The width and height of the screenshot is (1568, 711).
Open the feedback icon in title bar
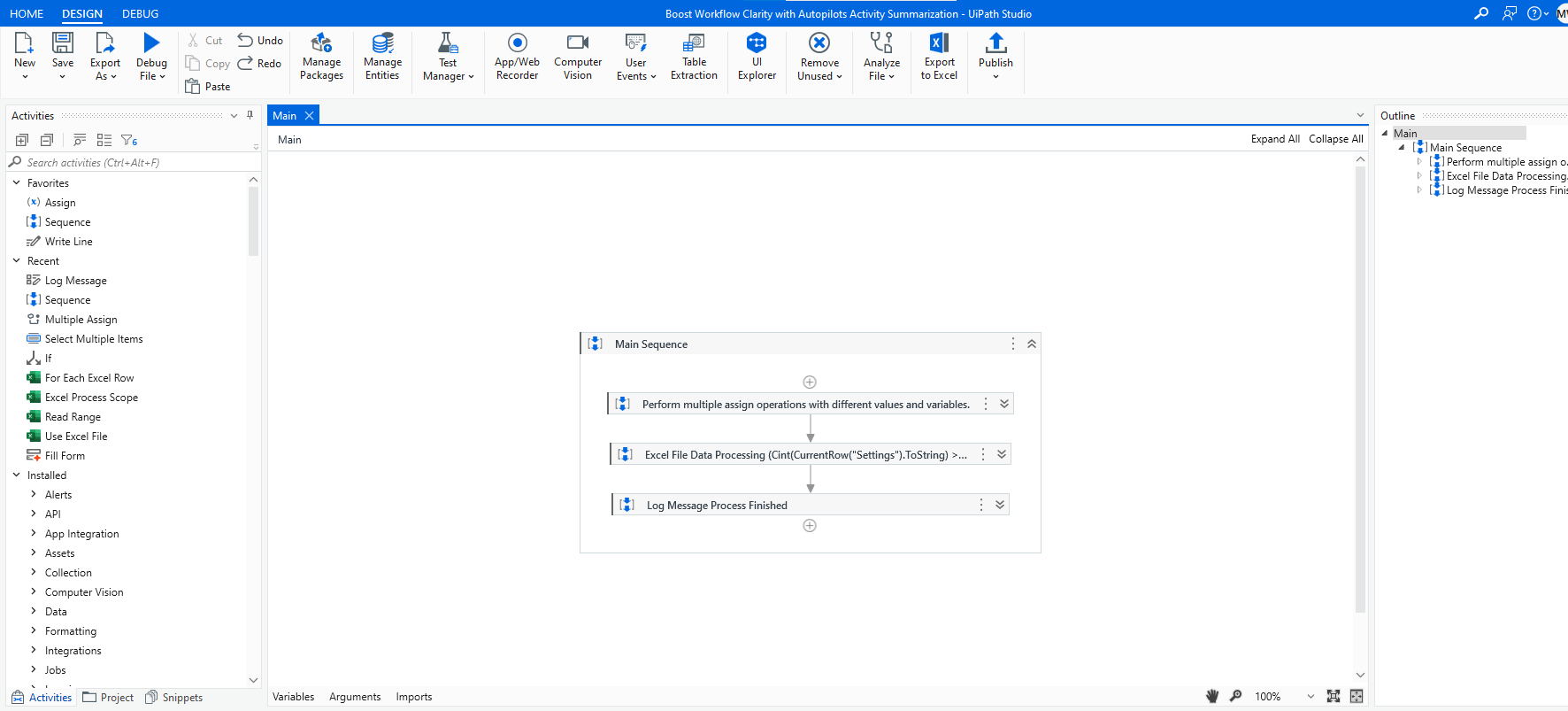pos(1510,13)
